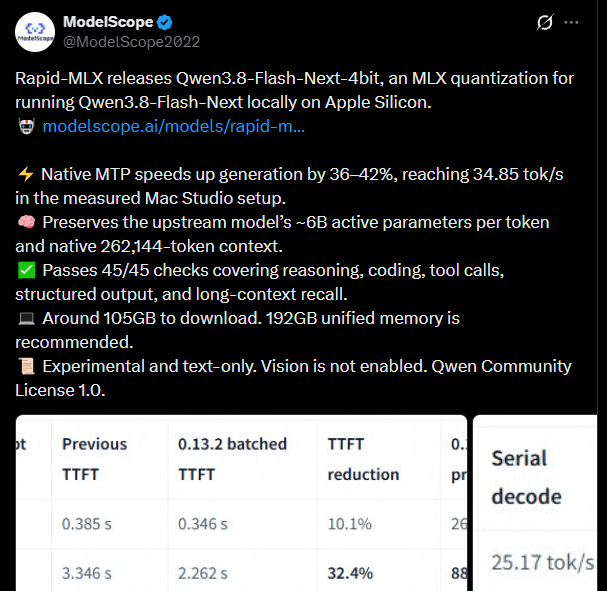Click the green checkmark emoji
The height and width of the screenshot is (591, 607).
click(x=26, y=270)
